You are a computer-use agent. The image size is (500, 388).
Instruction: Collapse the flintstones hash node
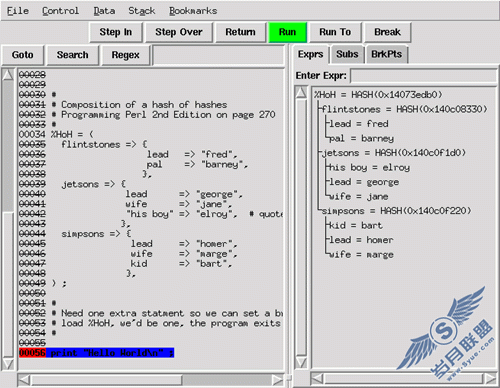point(404,109)
